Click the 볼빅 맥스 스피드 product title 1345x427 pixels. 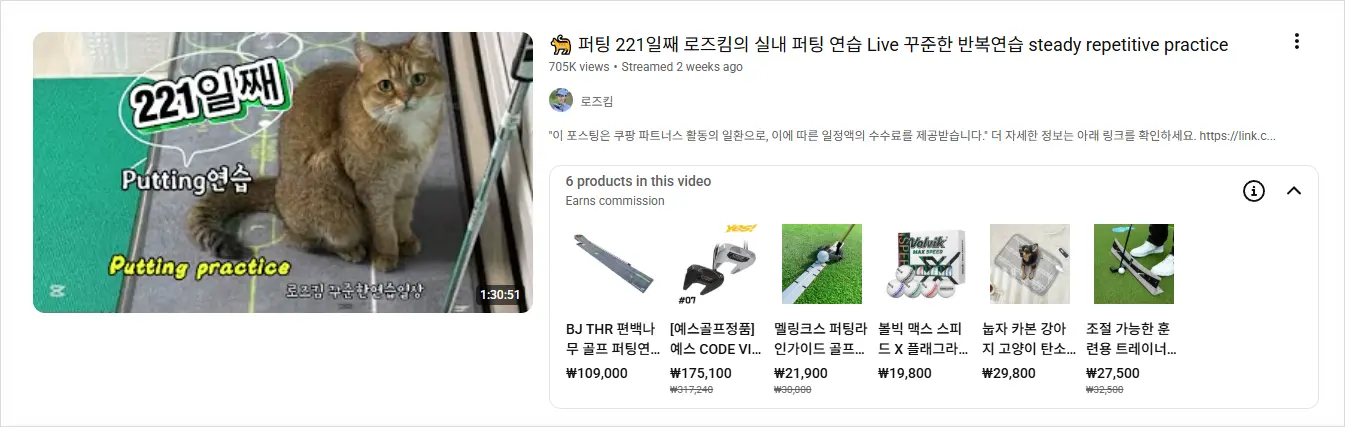[x=924, y=338]
